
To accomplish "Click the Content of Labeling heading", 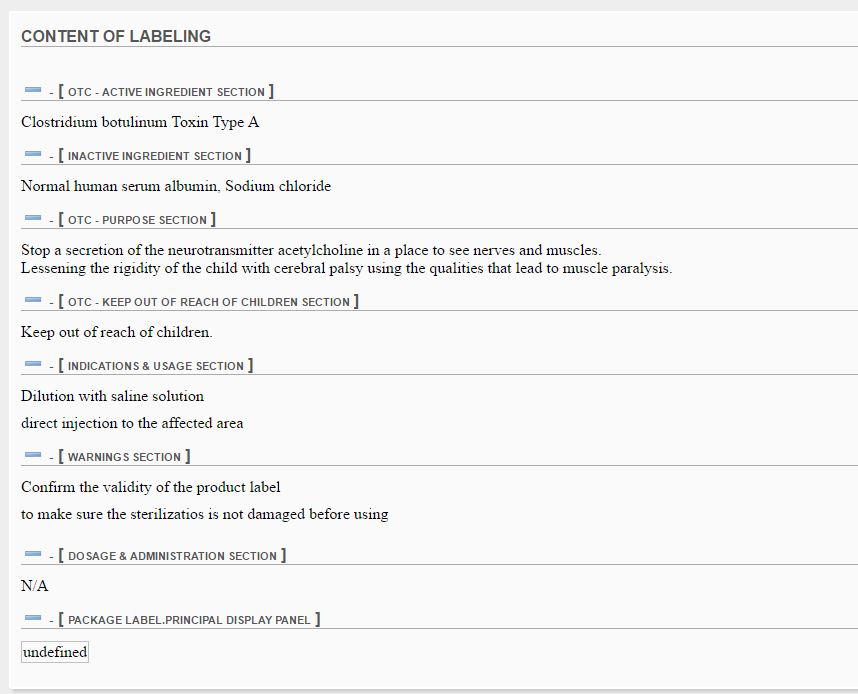I will [116, 36].
